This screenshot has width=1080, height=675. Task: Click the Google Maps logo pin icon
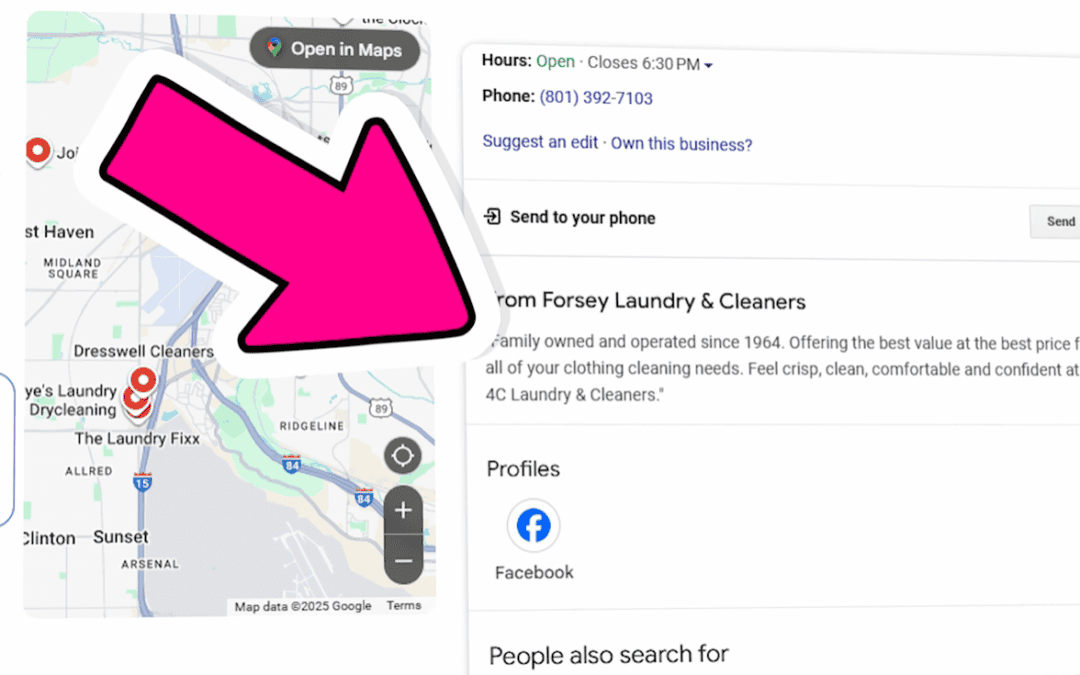(275, 48)
